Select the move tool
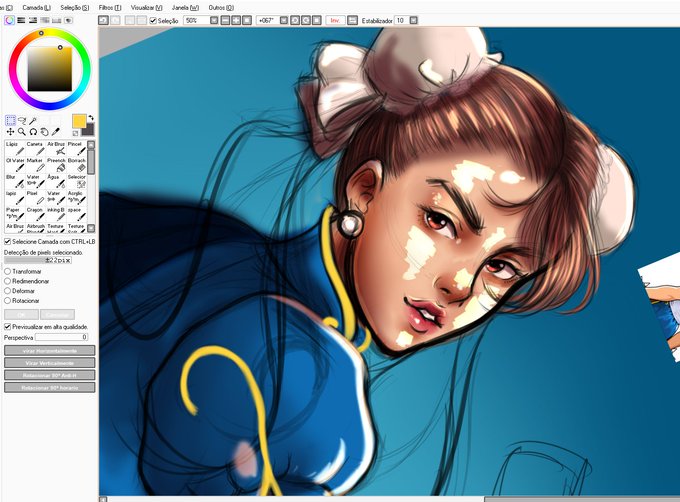This screenshot has height=502, width=680. point(10,132)
